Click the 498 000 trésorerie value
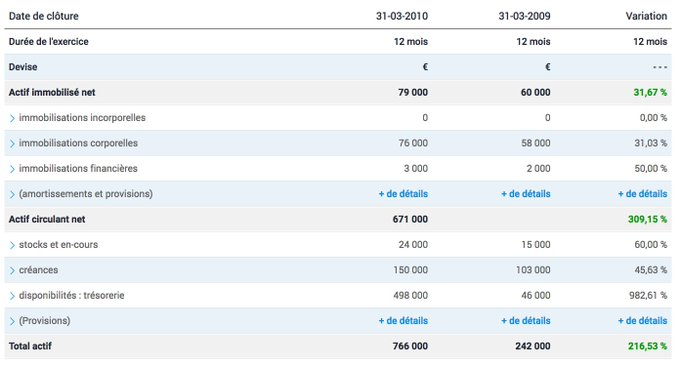Screen dimensions: 680x367 410,295
